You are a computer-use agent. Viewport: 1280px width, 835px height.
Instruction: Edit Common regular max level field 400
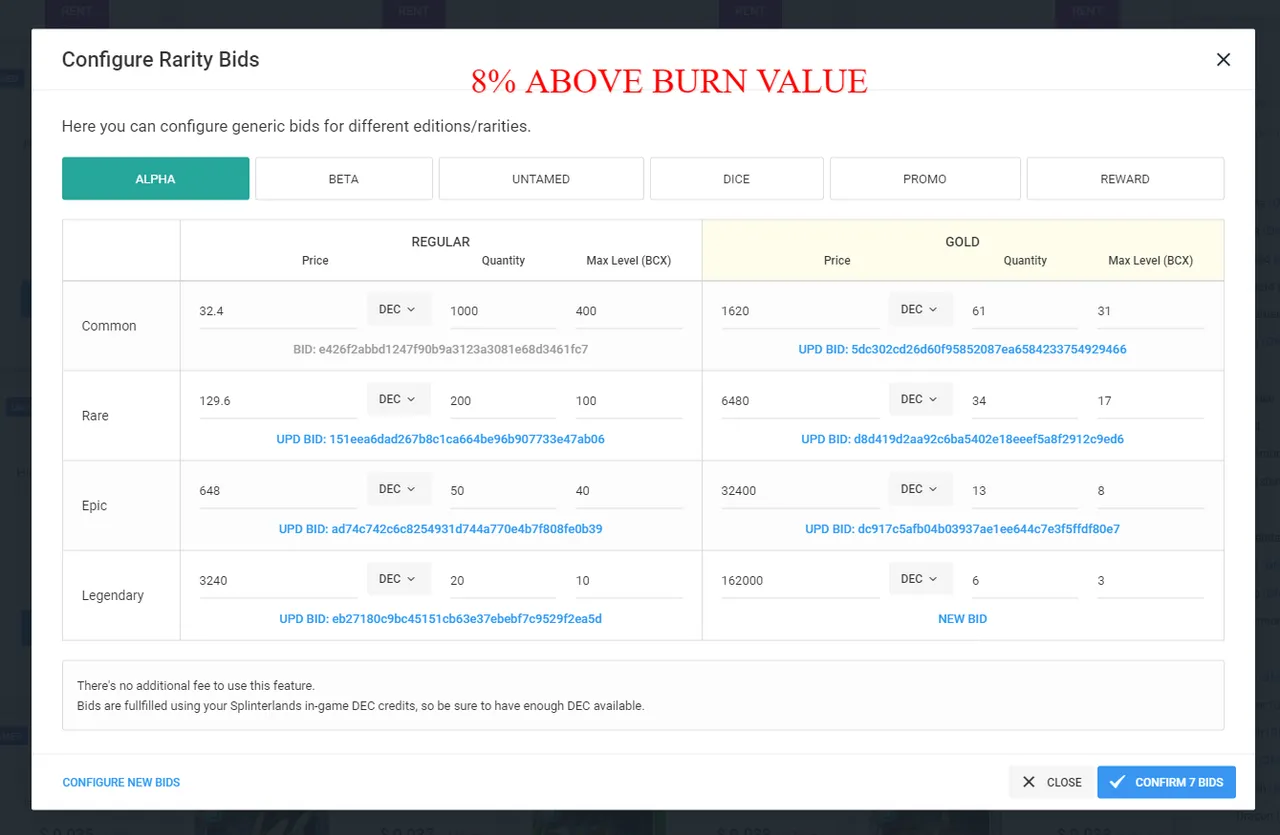pos(629,311)
